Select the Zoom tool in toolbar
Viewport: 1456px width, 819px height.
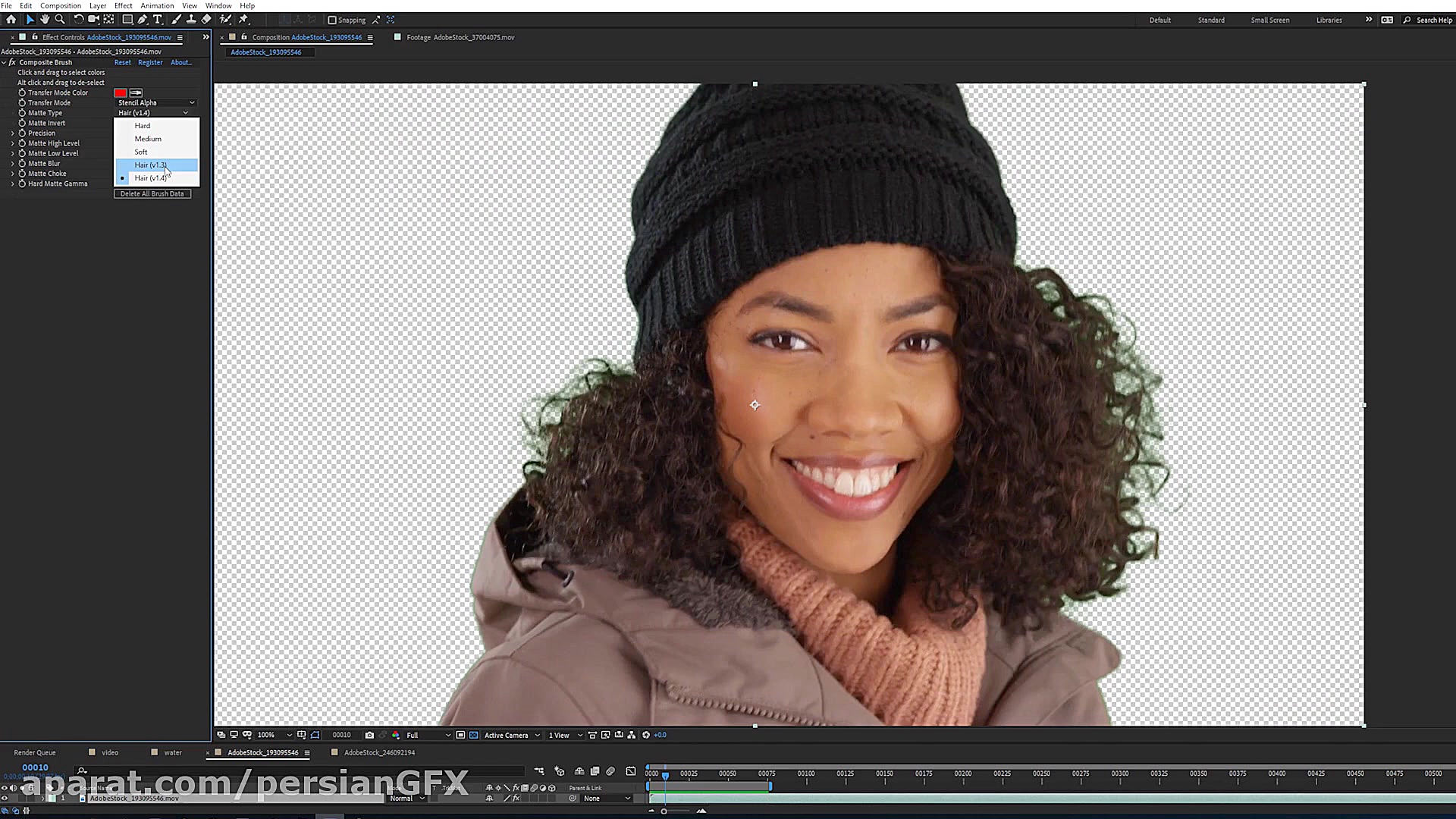coord(60,20)
